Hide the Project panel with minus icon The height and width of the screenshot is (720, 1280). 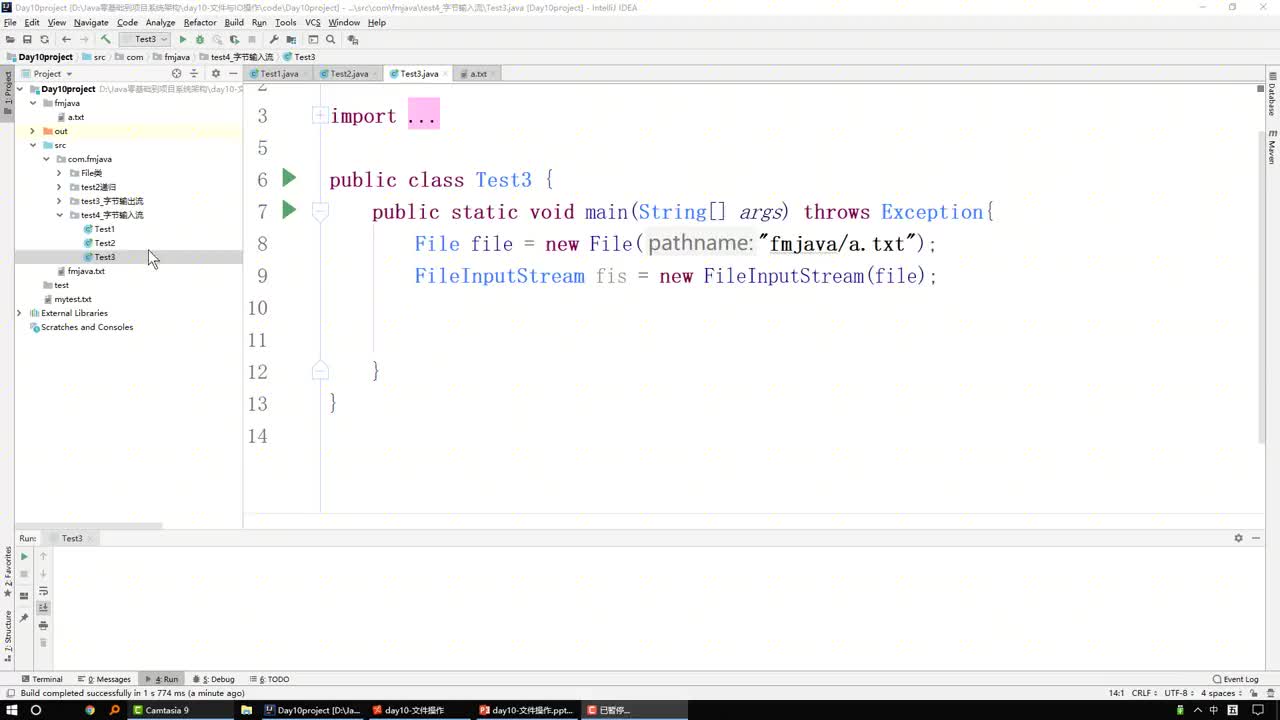click(233, 74)
